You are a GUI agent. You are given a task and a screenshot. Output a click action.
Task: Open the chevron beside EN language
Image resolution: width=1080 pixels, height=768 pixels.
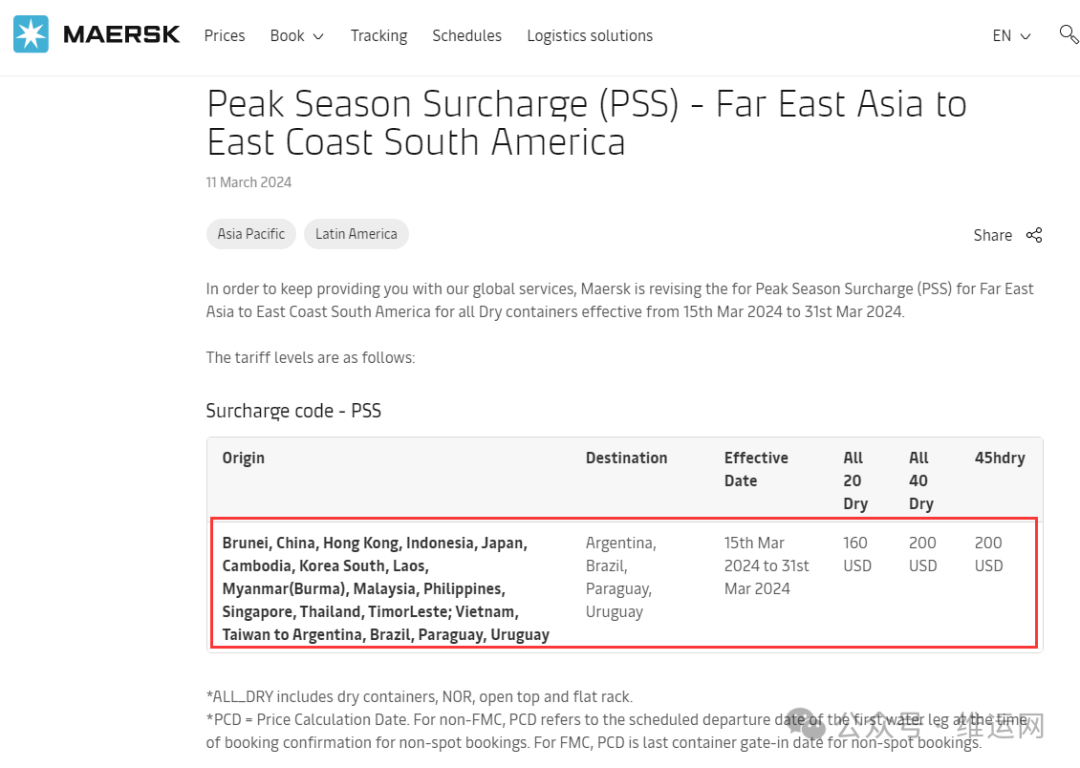[1025, 36]
